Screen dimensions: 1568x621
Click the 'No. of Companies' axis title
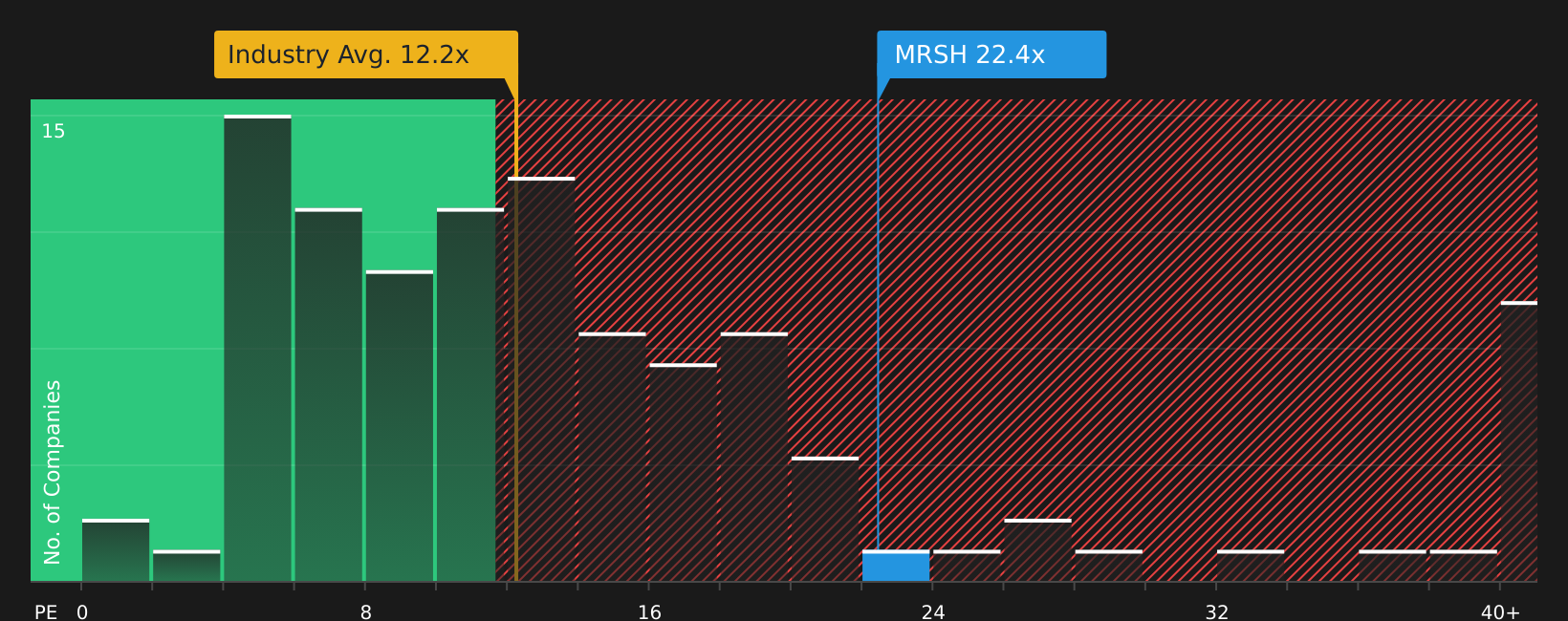pos(53,472)
